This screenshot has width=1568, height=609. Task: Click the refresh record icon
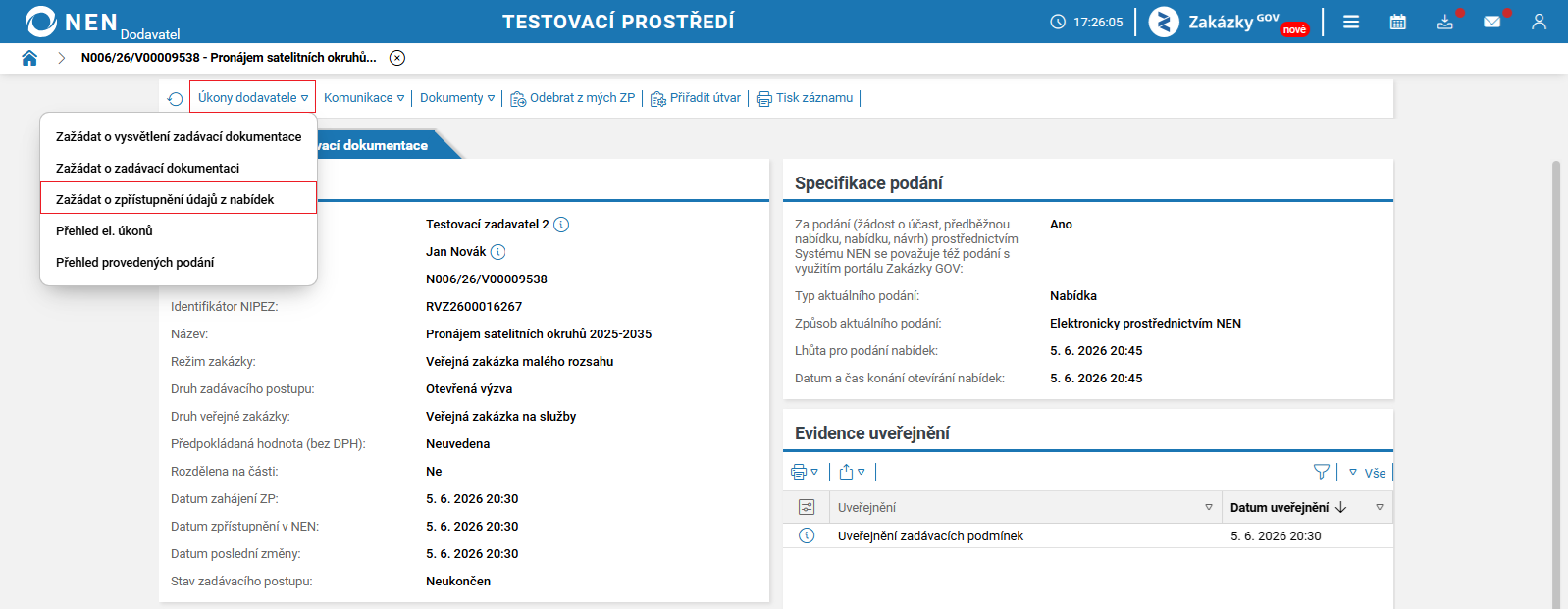click(x=175, y=99)
